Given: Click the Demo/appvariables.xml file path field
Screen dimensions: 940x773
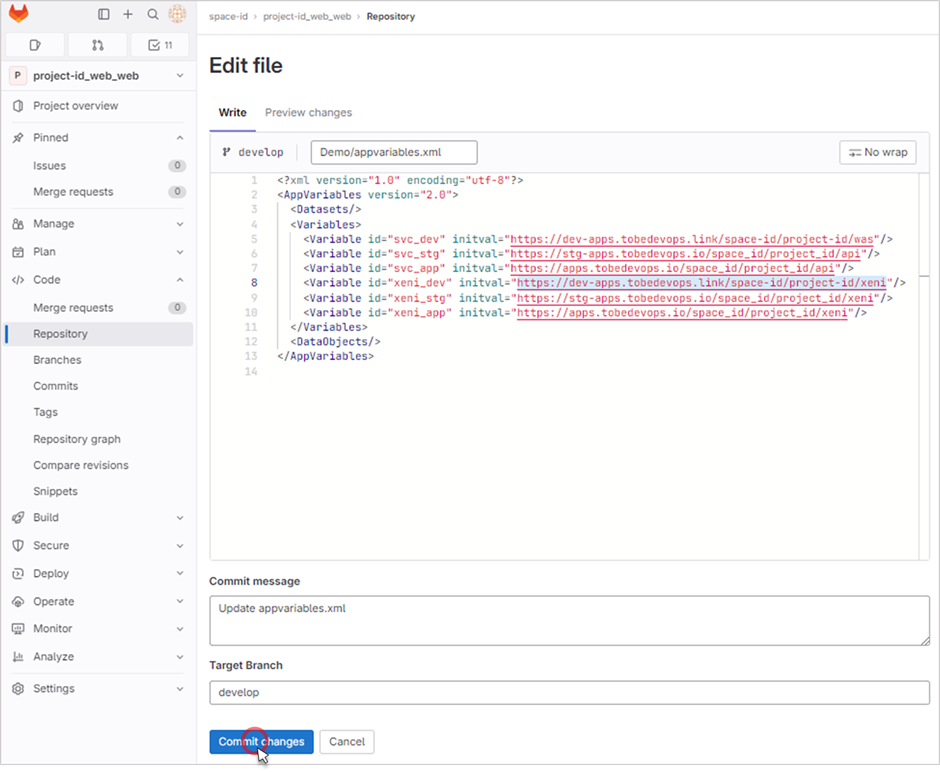Looking at the screenshot, I should pyautogui.click(x=394, y=152).
